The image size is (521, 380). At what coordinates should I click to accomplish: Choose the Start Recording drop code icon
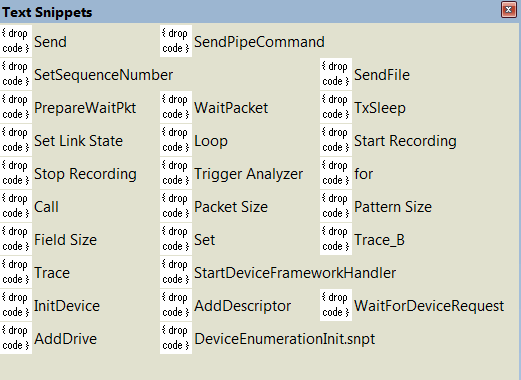(336, 140)
